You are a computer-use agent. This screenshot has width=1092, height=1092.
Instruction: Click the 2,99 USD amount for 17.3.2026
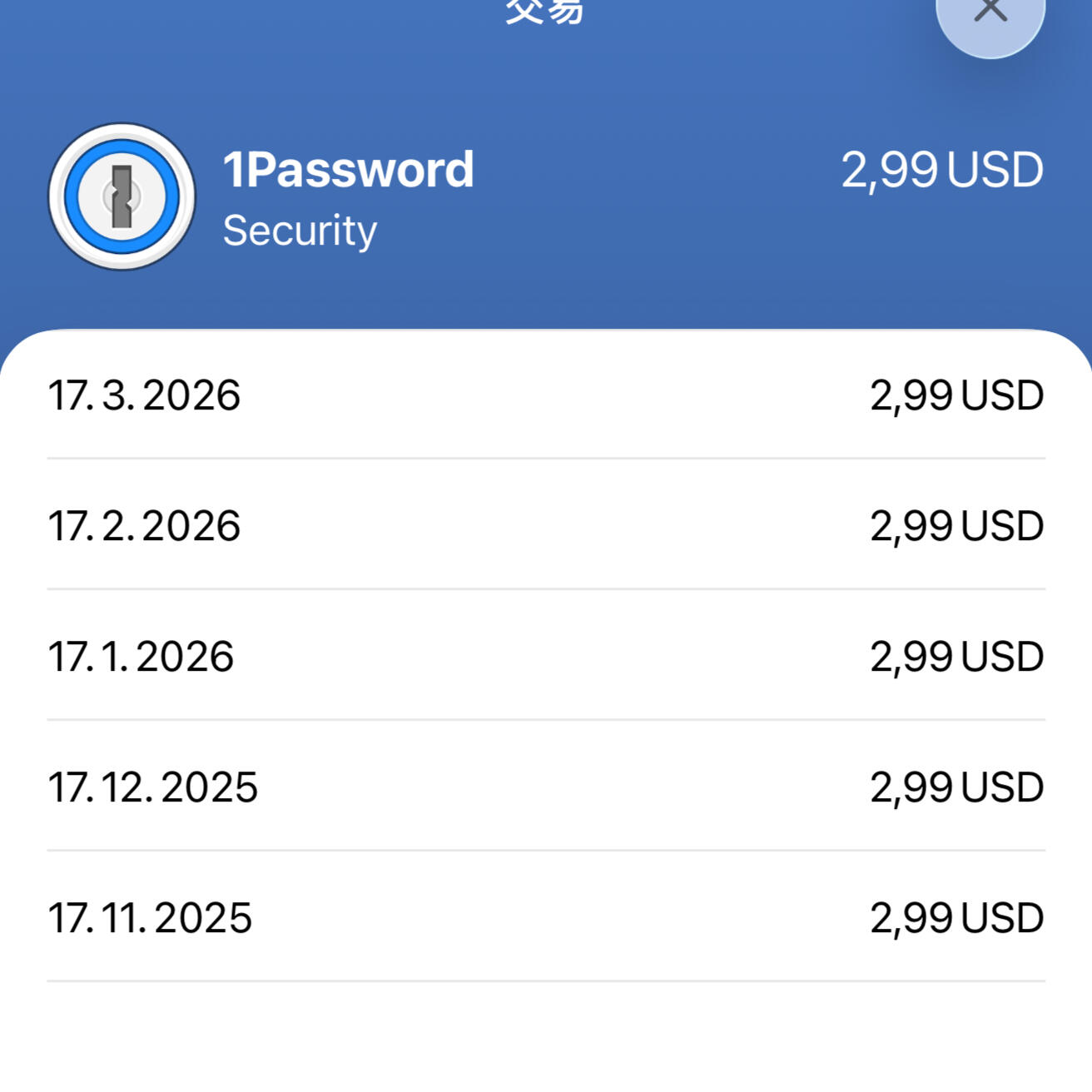[956, 395]
